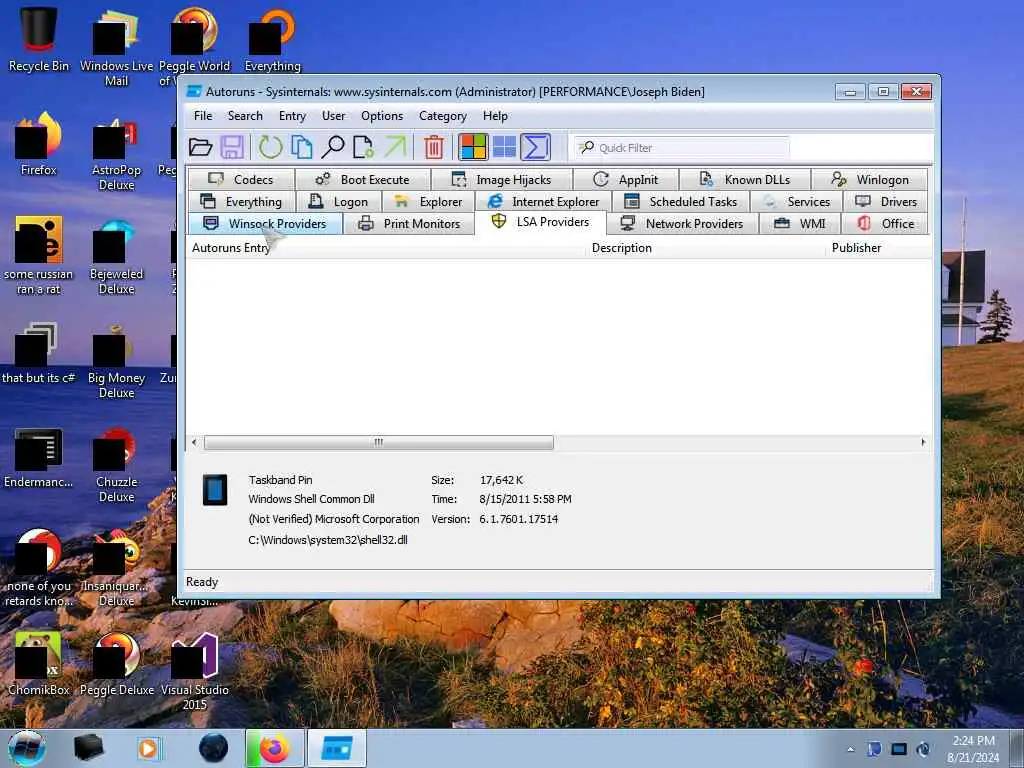Image resolution: width=1024 pixels, height=768 pixels.
Task: Click the Open file toolbar icon
Action: [200, 147]
